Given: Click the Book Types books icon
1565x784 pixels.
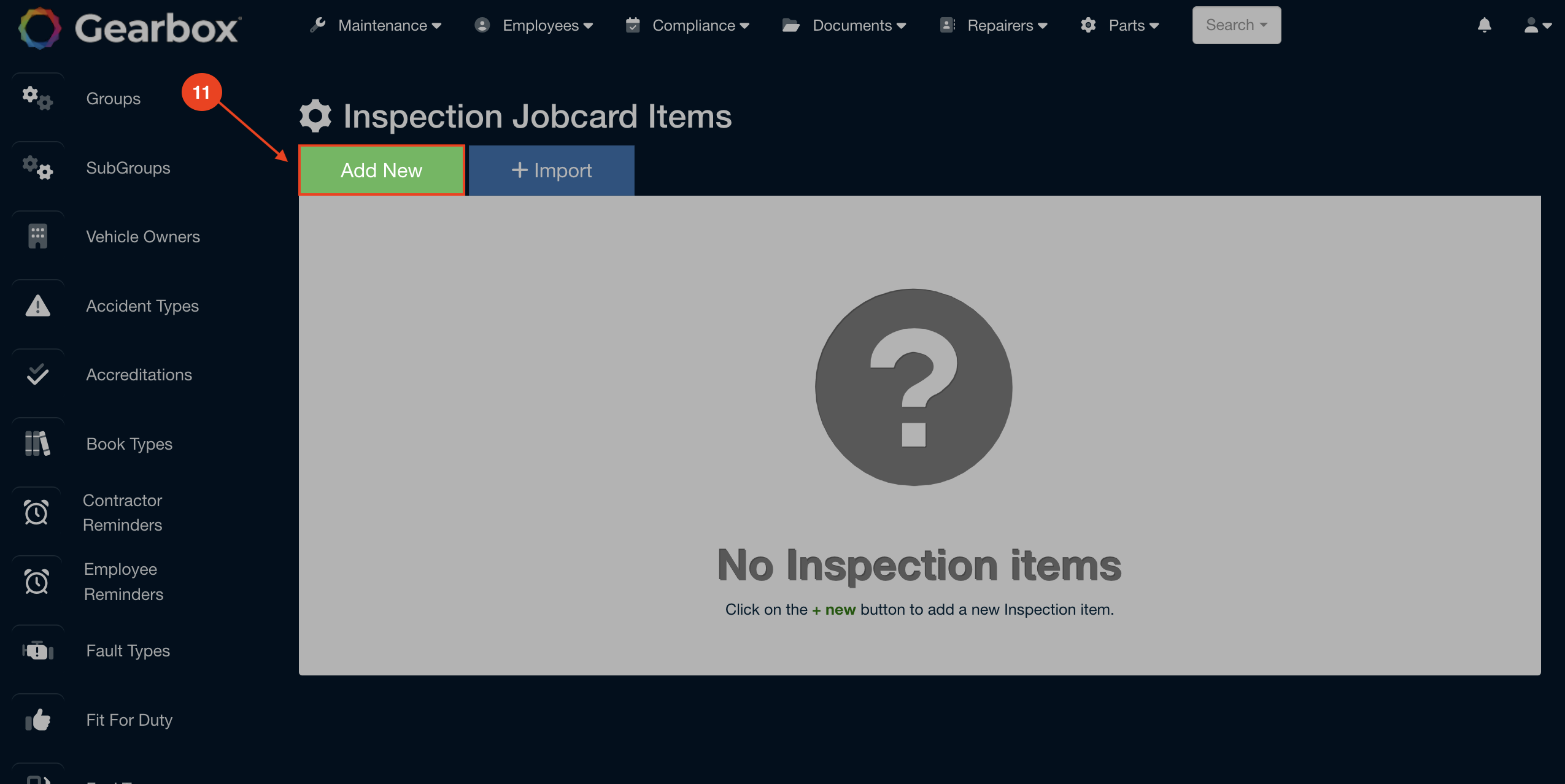Looking at the screenshot, I should pos(37,444).
